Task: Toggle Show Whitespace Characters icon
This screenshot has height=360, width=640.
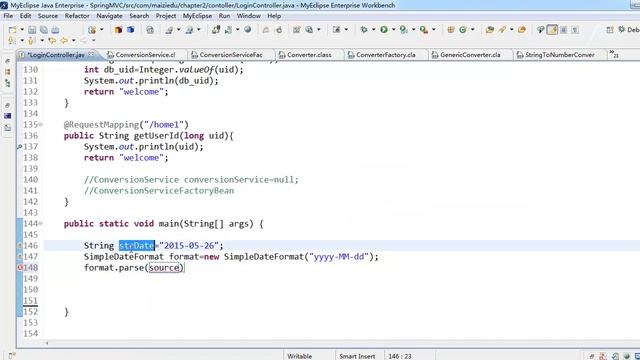Action: (575, 29)
